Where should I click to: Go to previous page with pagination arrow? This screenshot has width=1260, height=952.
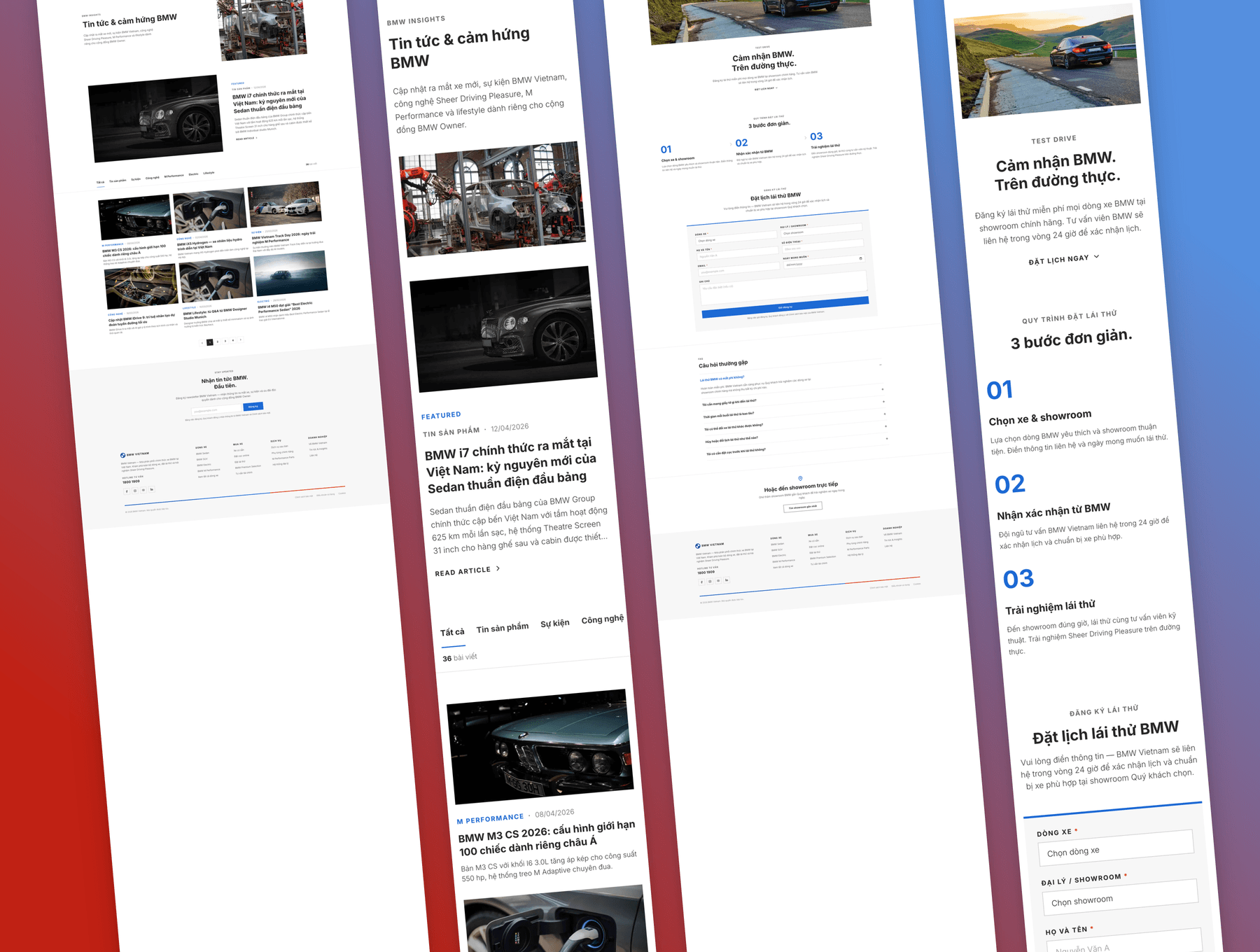202,343
